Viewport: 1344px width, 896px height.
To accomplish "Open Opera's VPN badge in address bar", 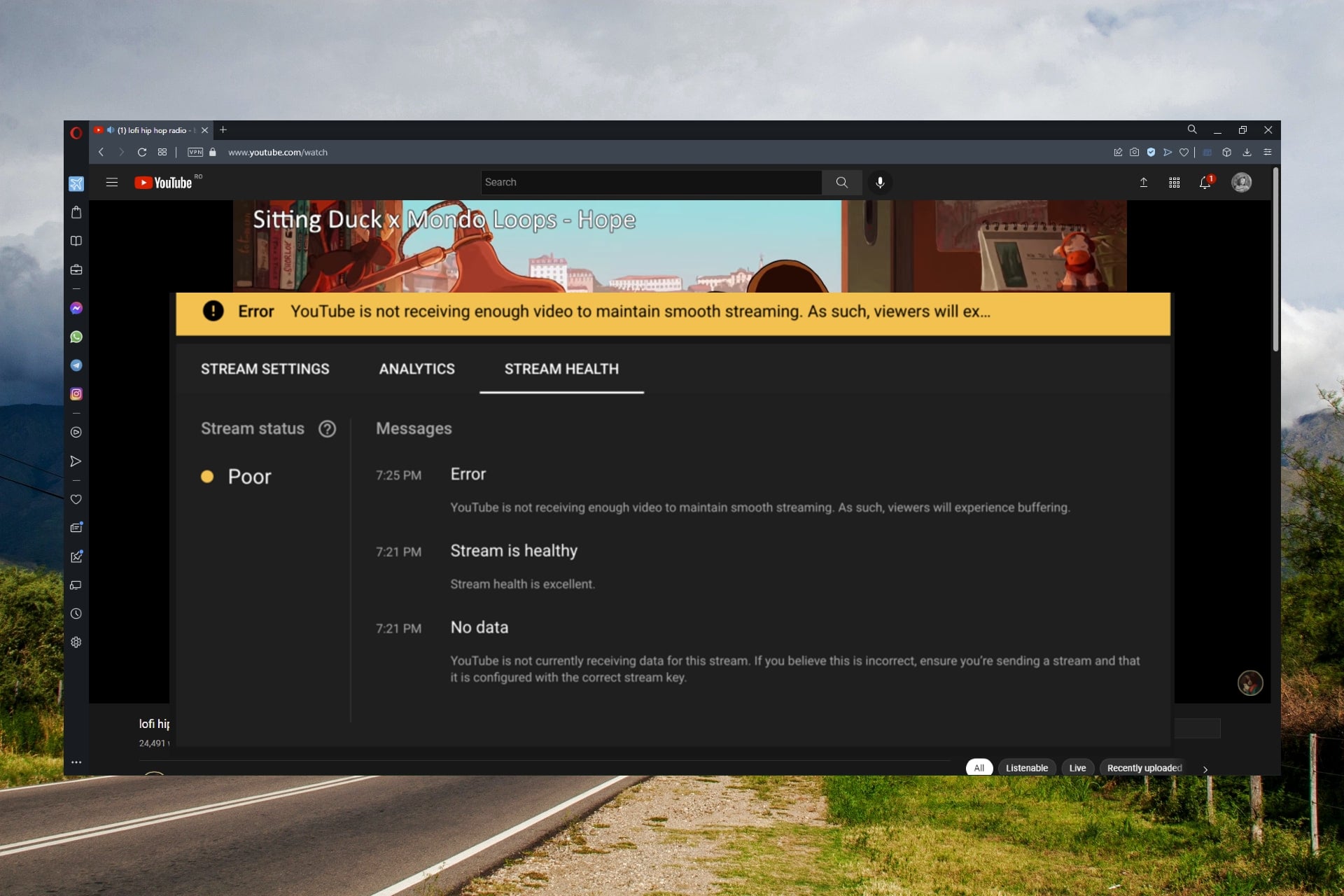I will pos(195,152).
